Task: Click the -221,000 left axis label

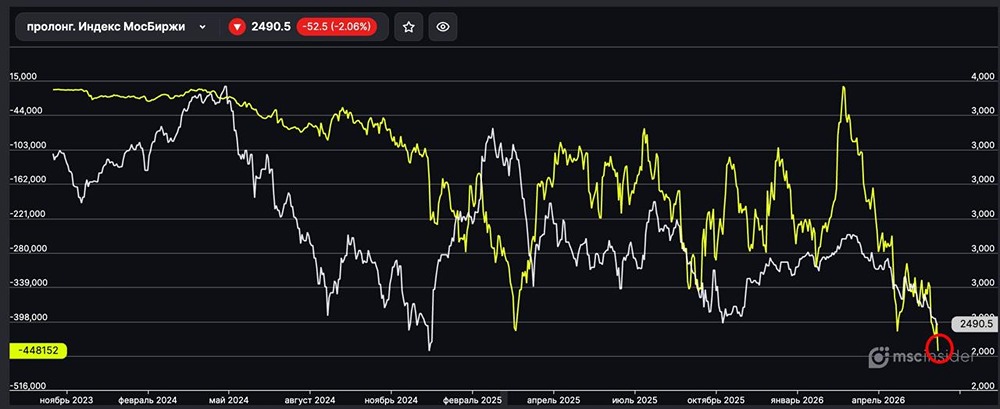Action: coord(27,214)
